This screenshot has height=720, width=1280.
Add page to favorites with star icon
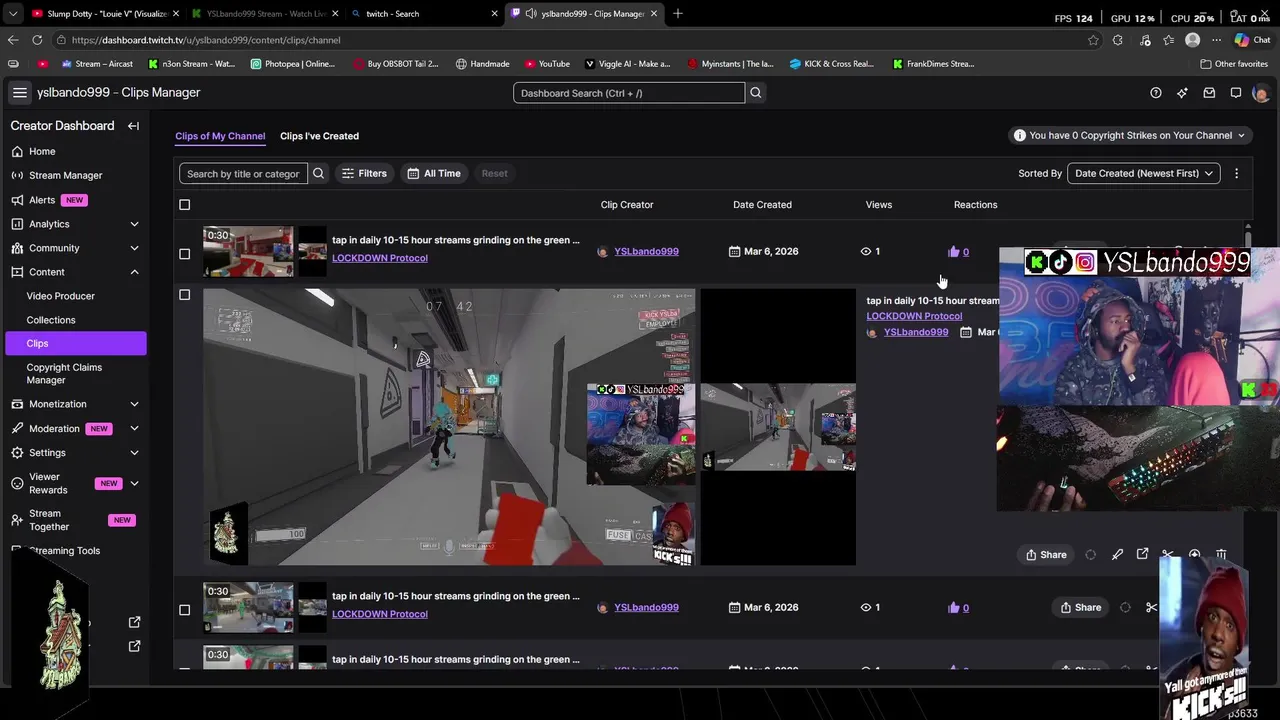[x=1093, y=40]
